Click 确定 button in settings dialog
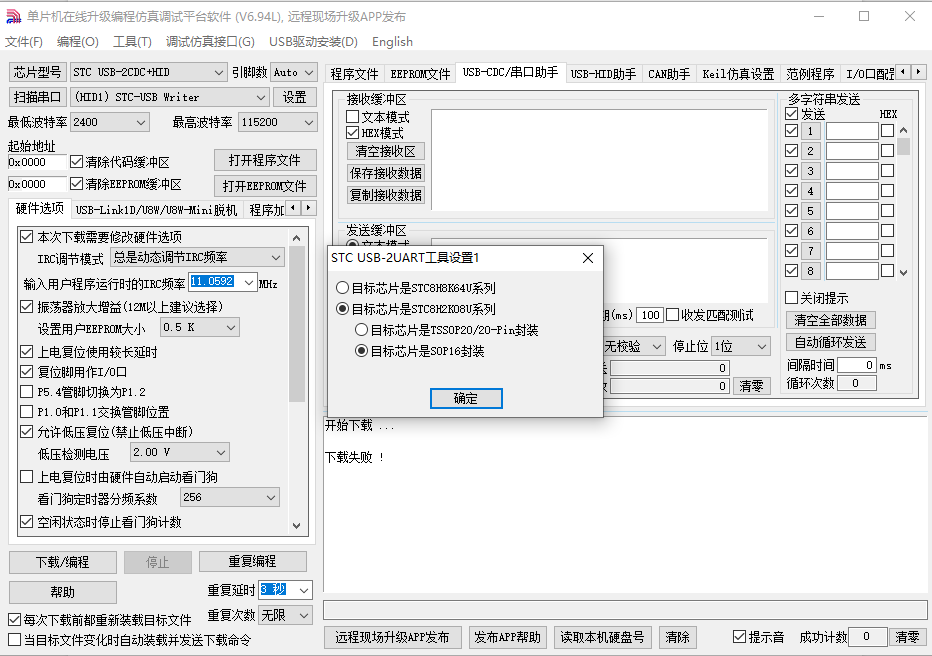Image resolution: width=932 pixels, height=656 pixels. [466, 398]
